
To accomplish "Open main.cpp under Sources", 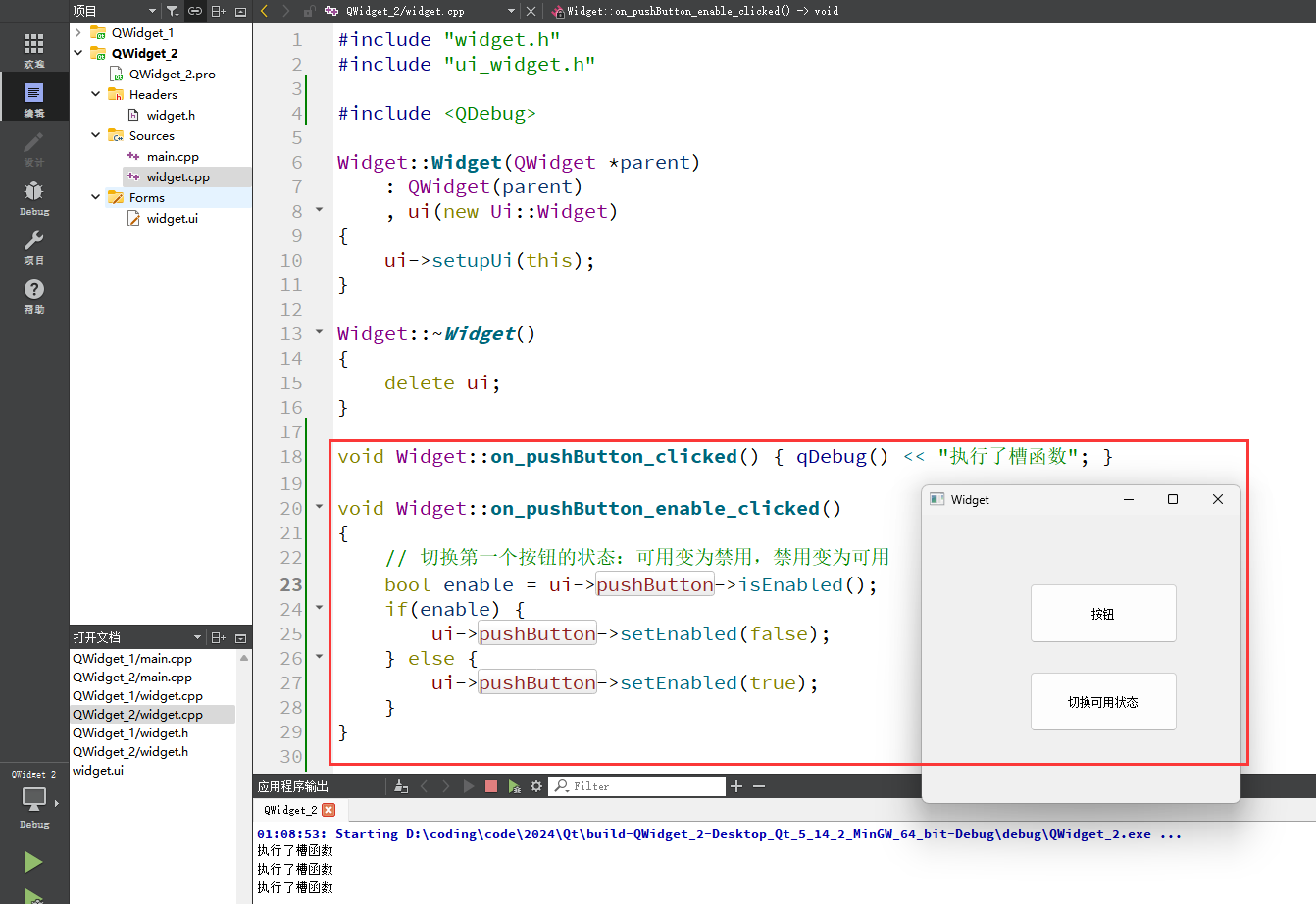I will 173,156.
